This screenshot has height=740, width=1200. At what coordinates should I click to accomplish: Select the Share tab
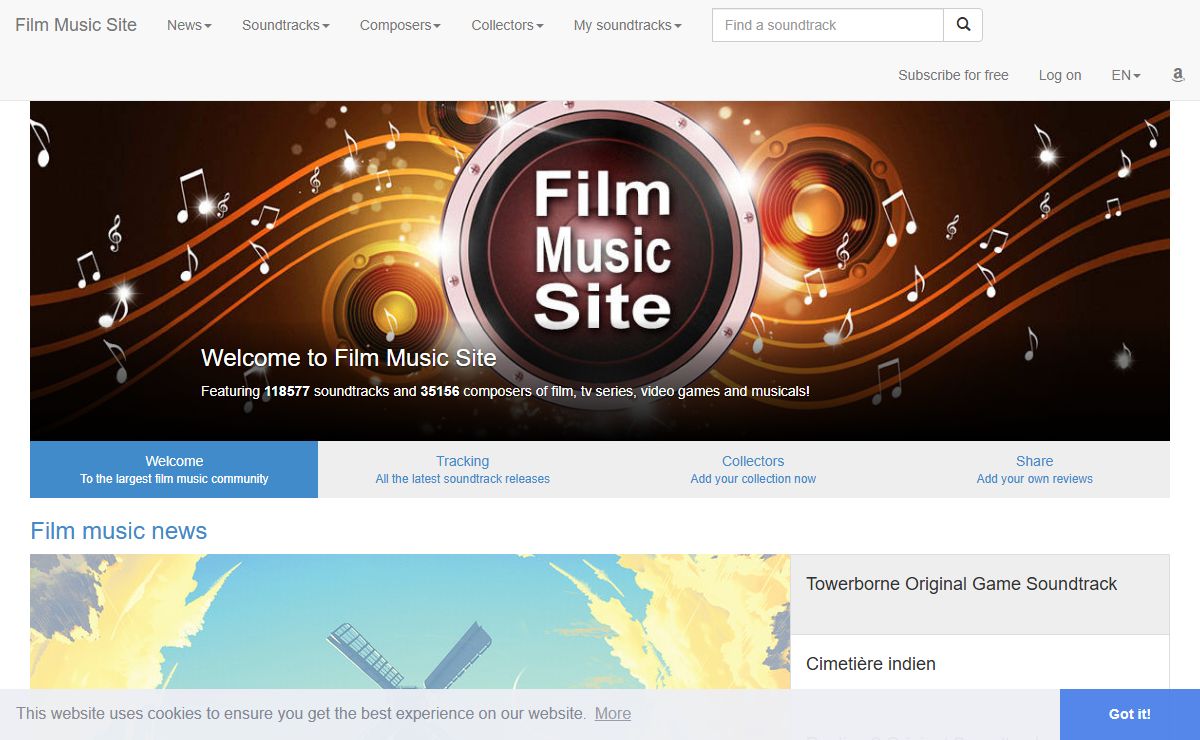tap(1034, 469)
